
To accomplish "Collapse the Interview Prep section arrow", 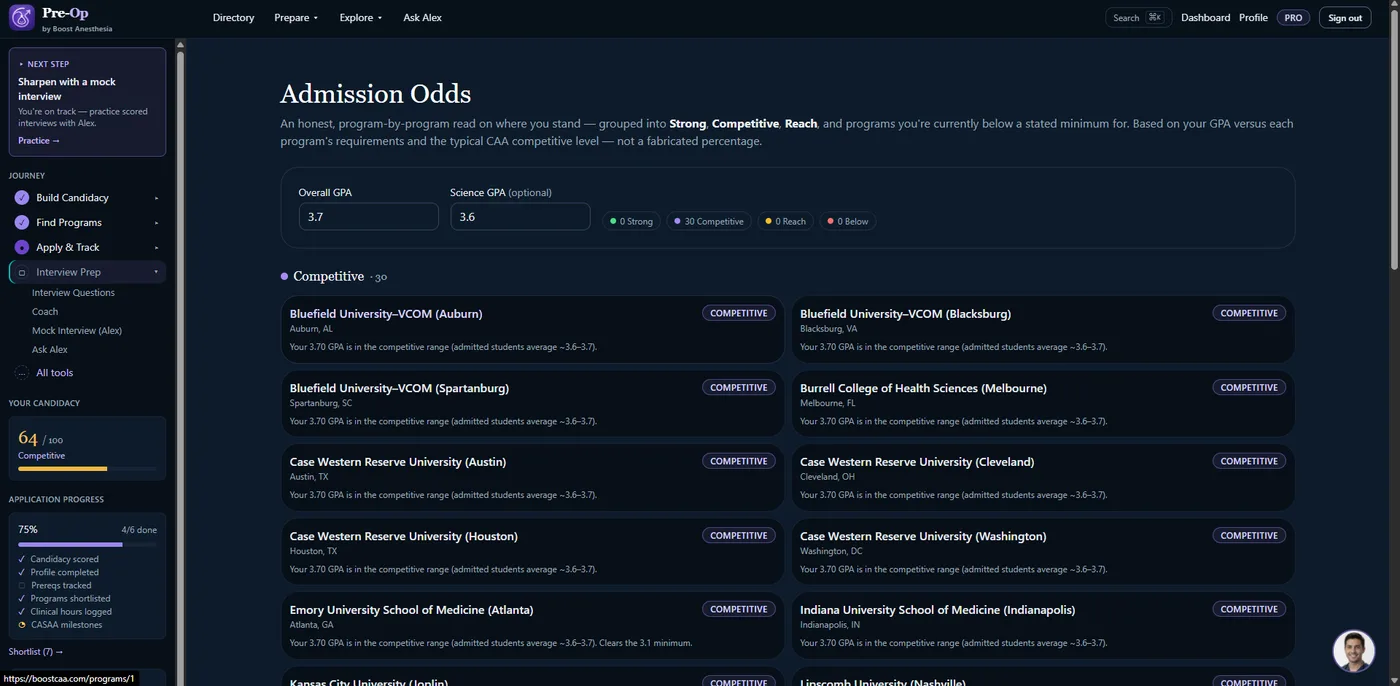I will (x=156, y=272).
